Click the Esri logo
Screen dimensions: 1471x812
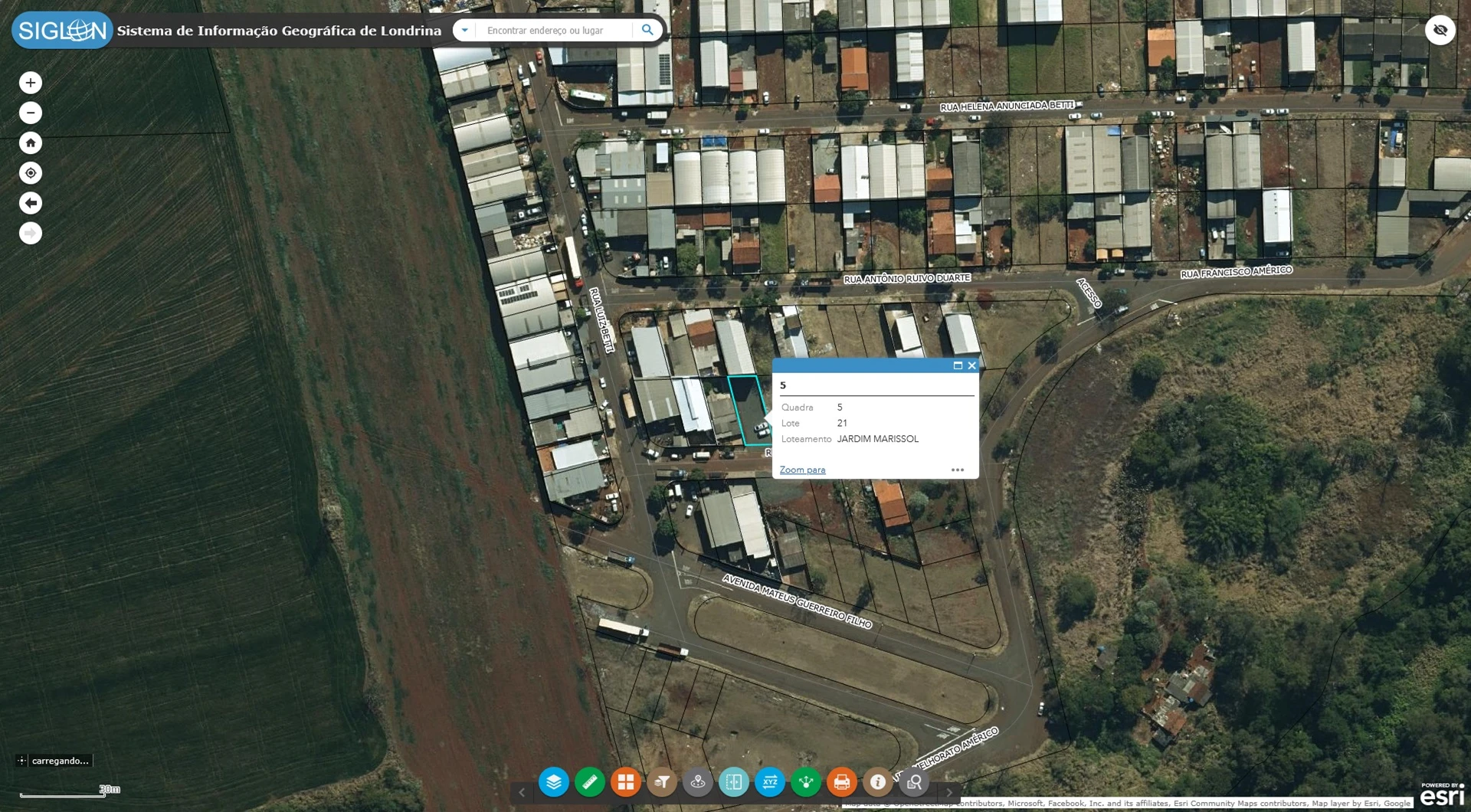click(1442, 794)
